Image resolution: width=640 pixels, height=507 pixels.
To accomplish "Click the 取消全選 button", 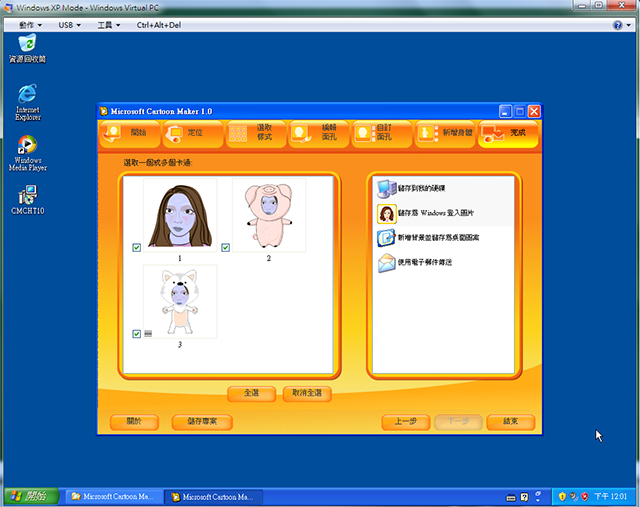I will point(307,394).
